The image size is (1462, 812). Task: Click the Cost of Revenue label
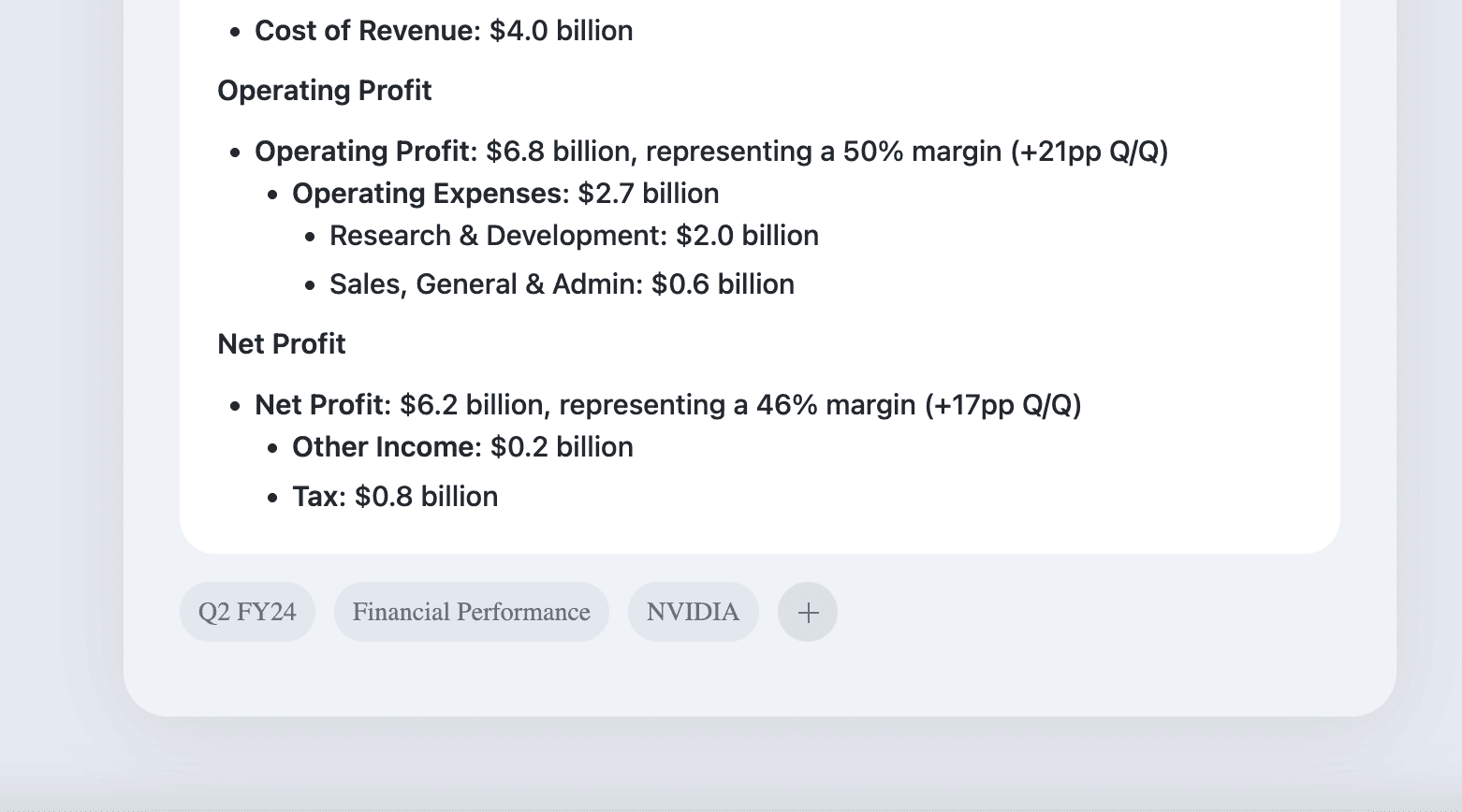(x=363, y=31)
